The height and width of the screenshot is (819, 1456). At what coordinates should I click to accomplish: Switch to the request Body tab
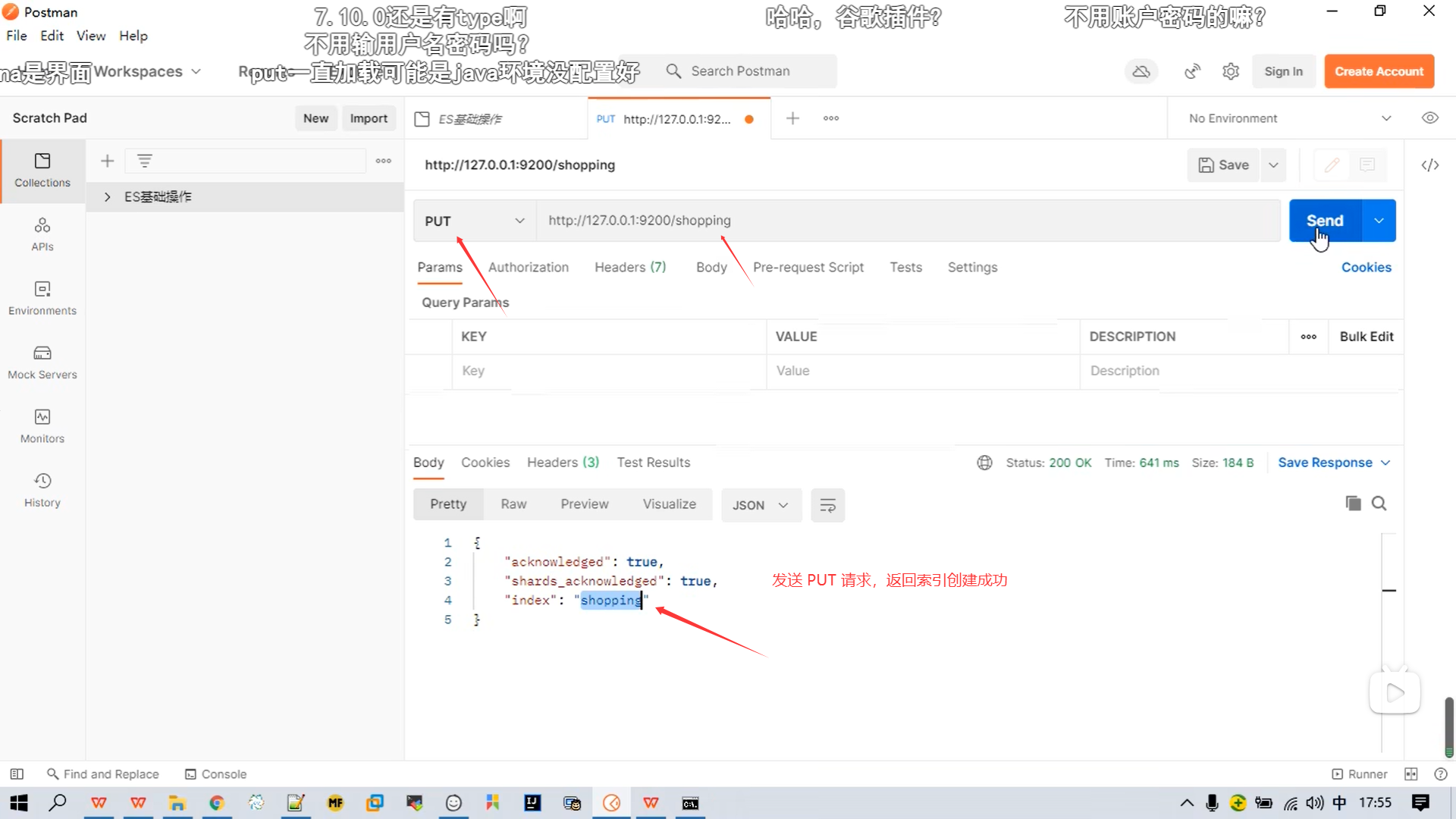click(x=711, y=267)
